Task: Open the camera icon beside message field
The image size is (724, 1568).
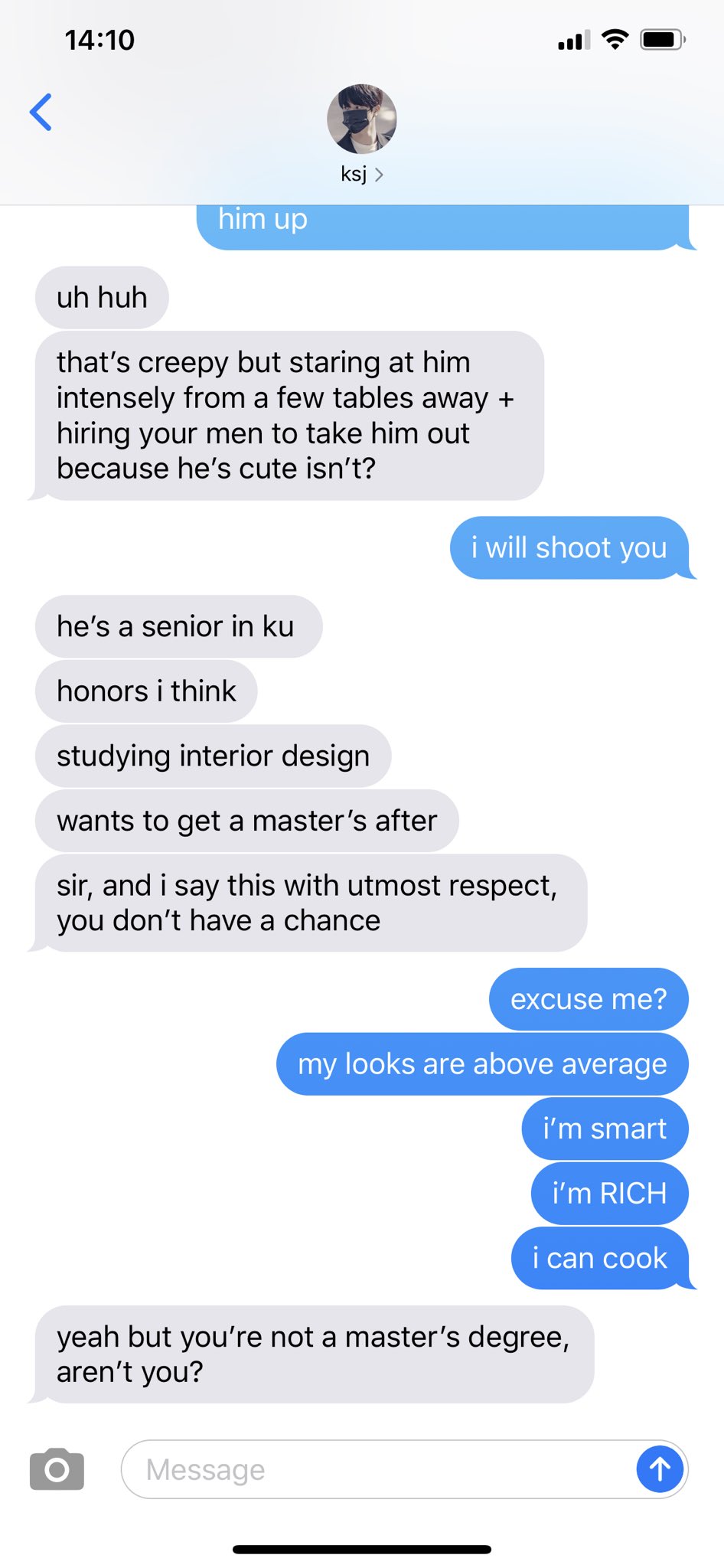Action: (x=57, y=1468)
